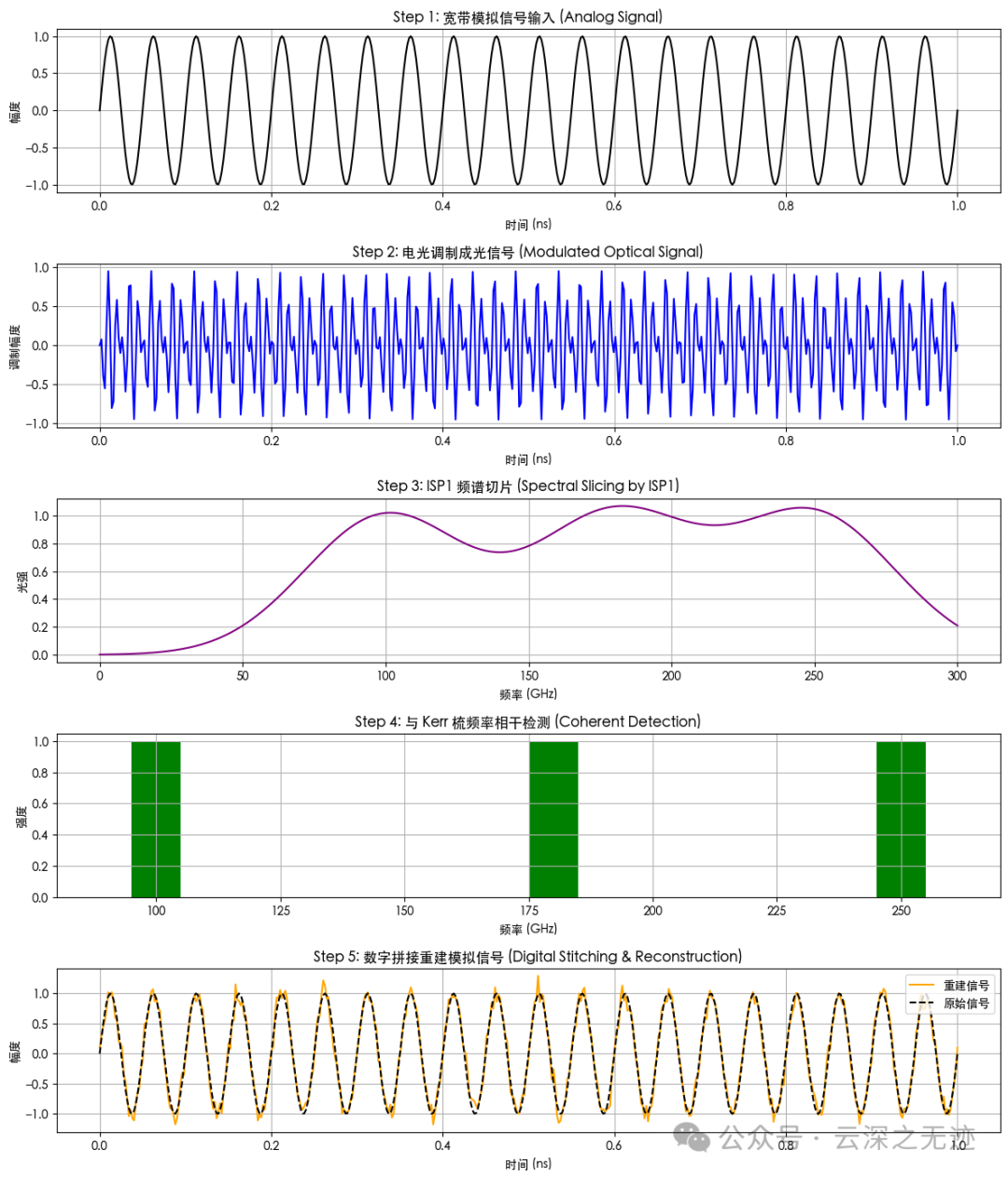The image size is (1008, 1178).
Task: Click the orange line sample in the legend
Action: pyautogui.click(x=921, y=986)
